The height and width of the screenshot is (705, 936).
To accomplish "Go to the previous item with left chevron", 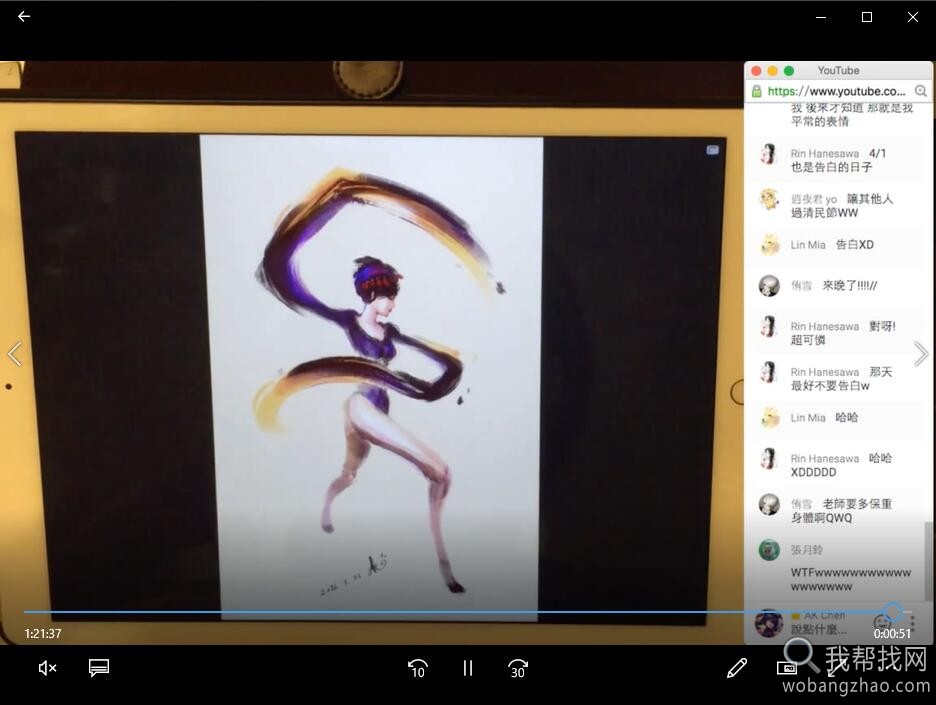I will tap(15, 354).
